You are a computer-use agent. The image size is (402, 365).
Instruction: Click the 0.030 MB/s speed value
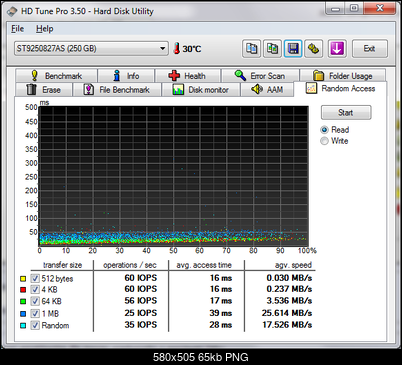(289, 278)
